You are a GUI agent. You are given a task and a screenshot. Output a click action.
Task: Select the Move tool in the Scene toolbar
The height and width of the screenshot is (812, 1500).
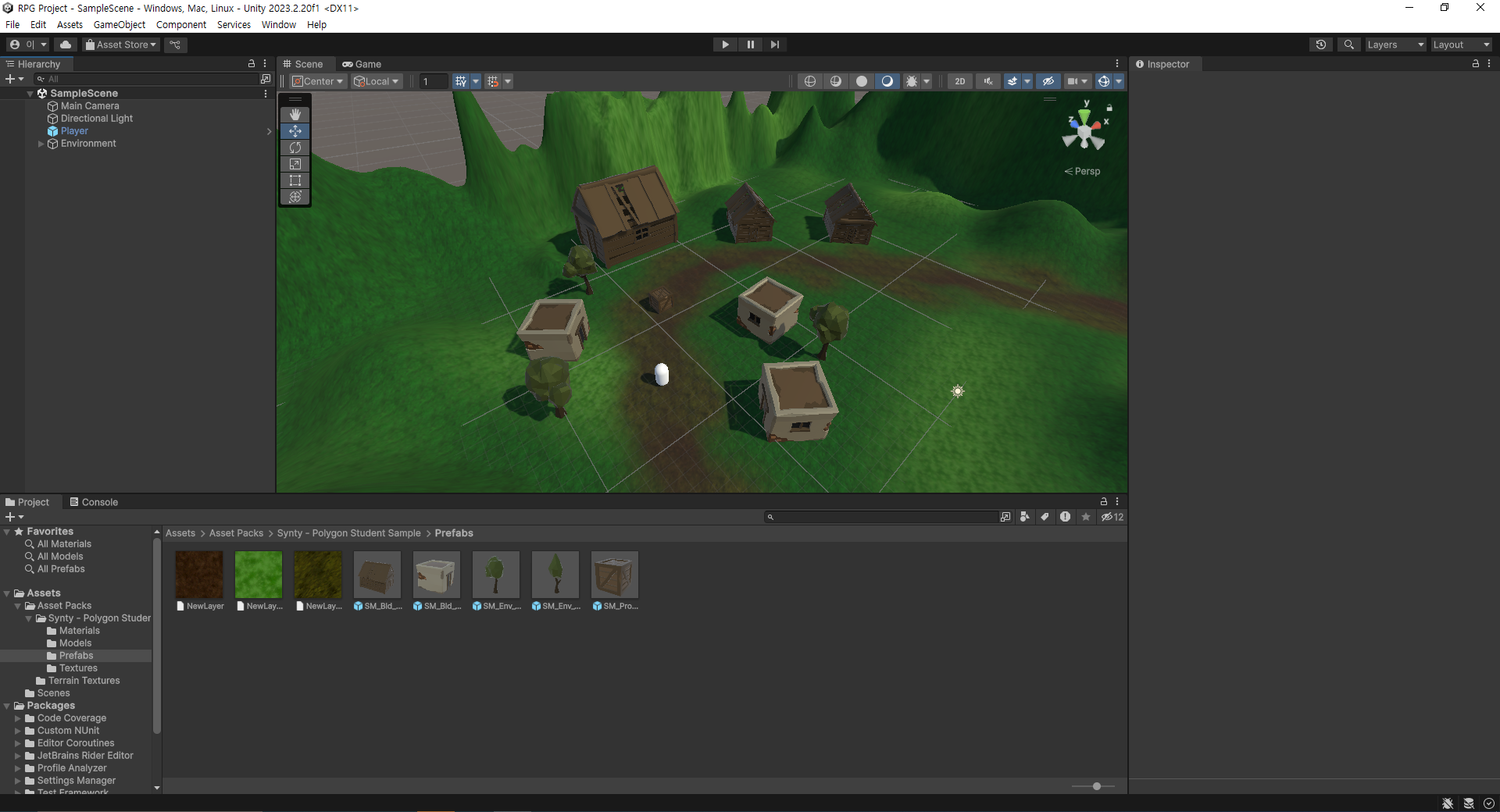click(x=295, y=131)
